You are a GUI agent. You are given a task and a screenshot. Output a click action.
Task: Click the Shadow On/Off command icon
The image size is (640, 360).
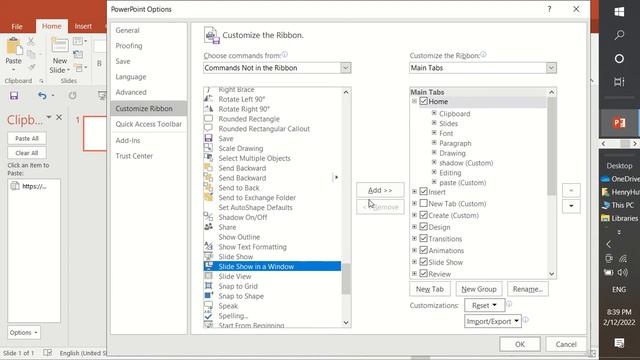point(209,217)
